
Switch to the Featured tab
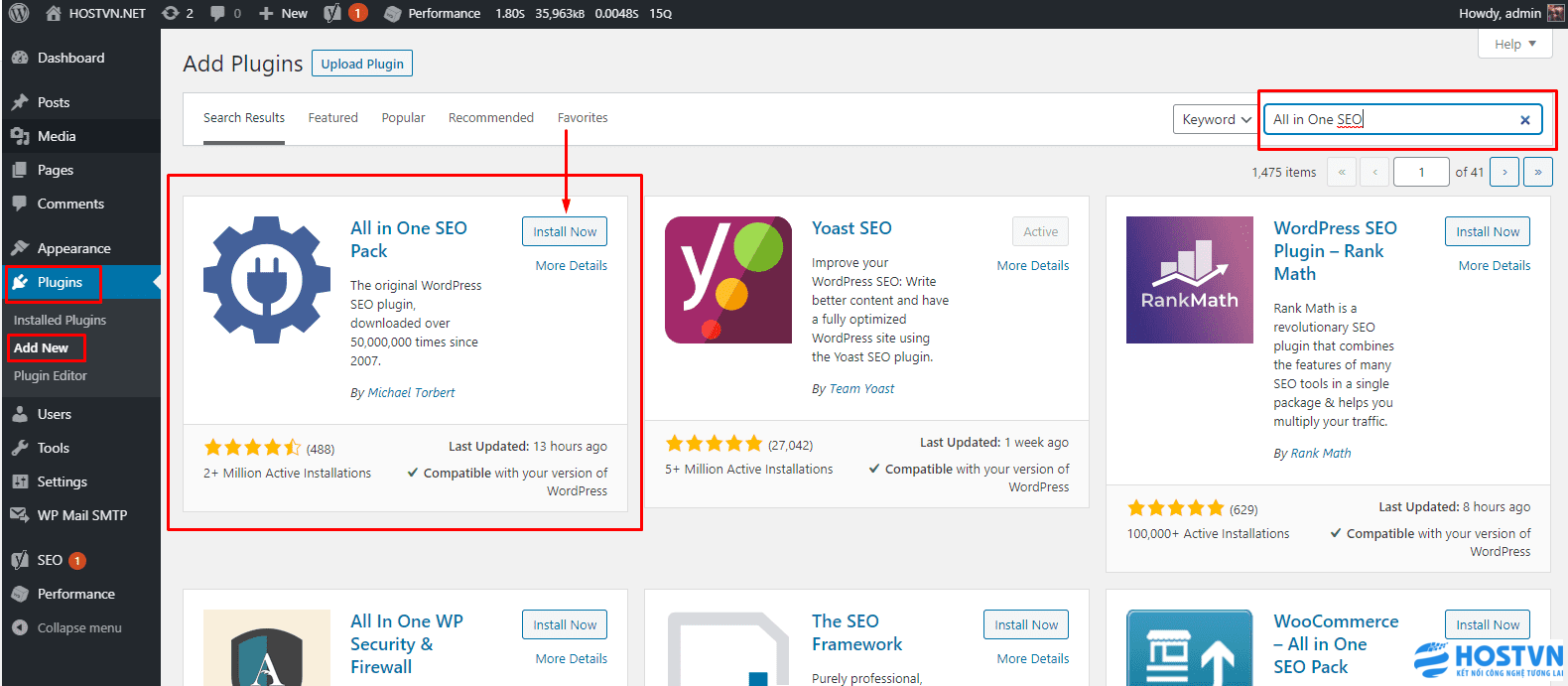332,117
